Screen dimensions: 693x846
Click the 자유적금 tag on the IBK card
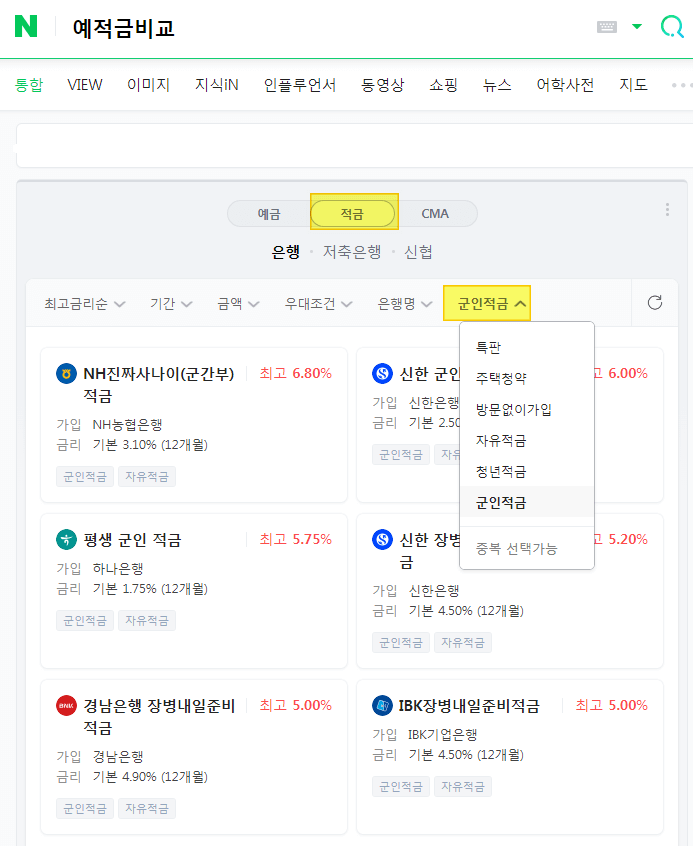coord(463,787)
